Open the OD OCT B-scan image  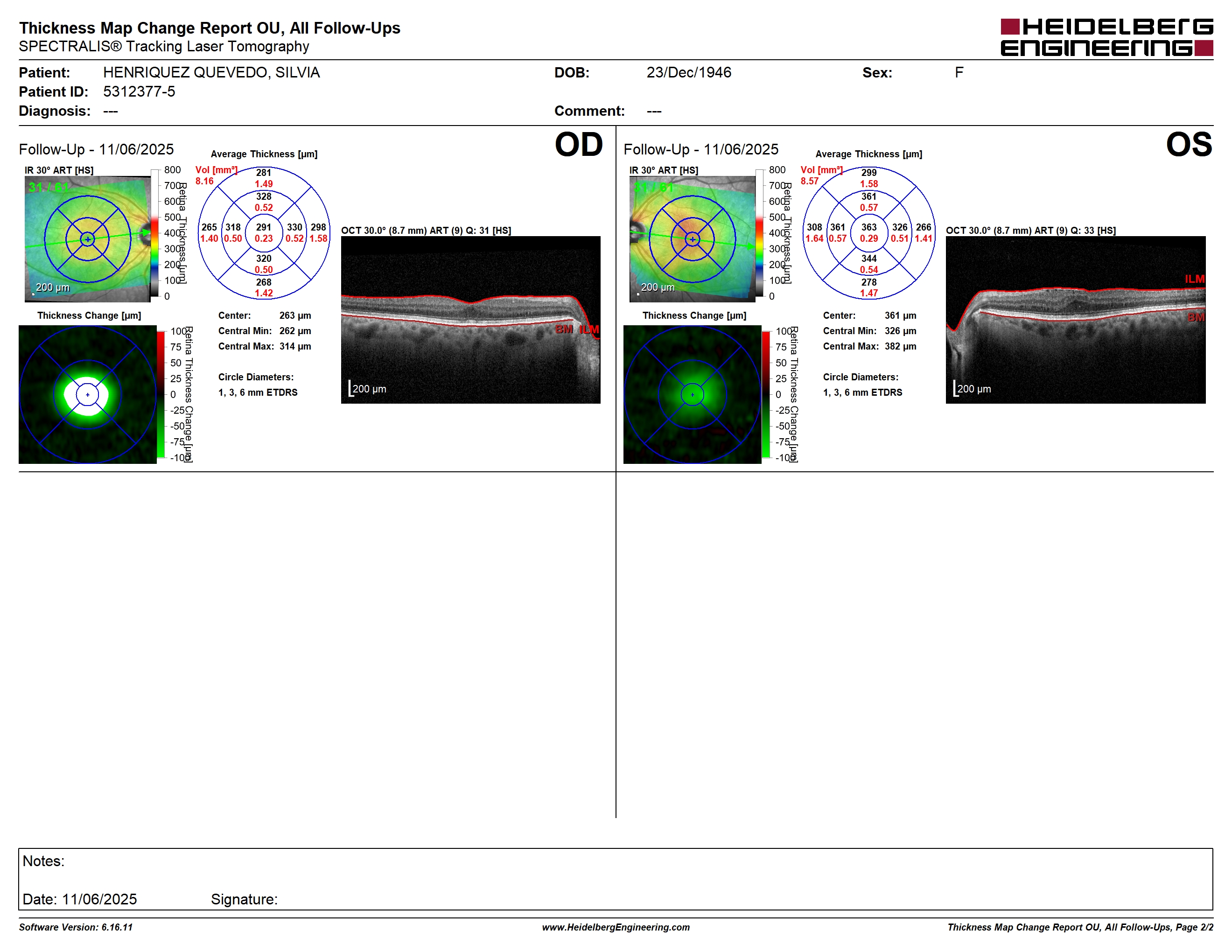[x=470, y=320]
